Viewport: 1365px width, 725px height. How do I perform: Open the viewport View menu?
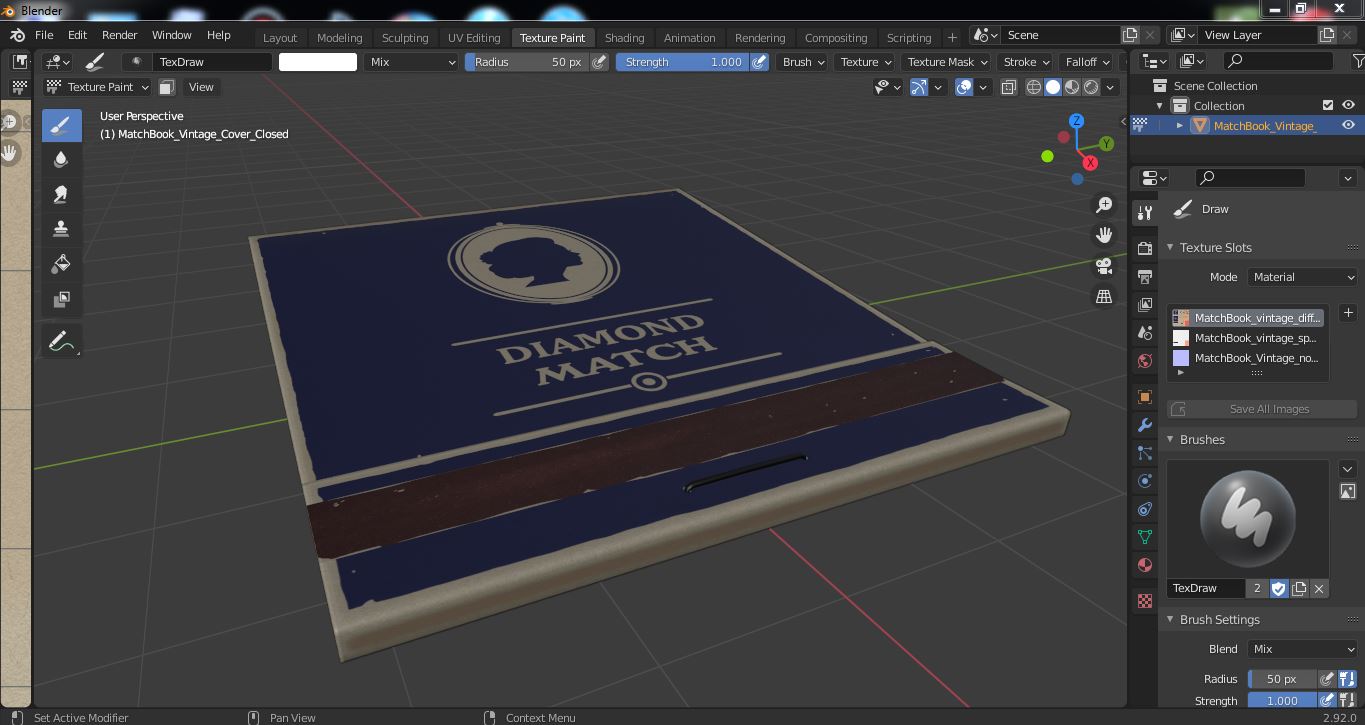(201, 87)
